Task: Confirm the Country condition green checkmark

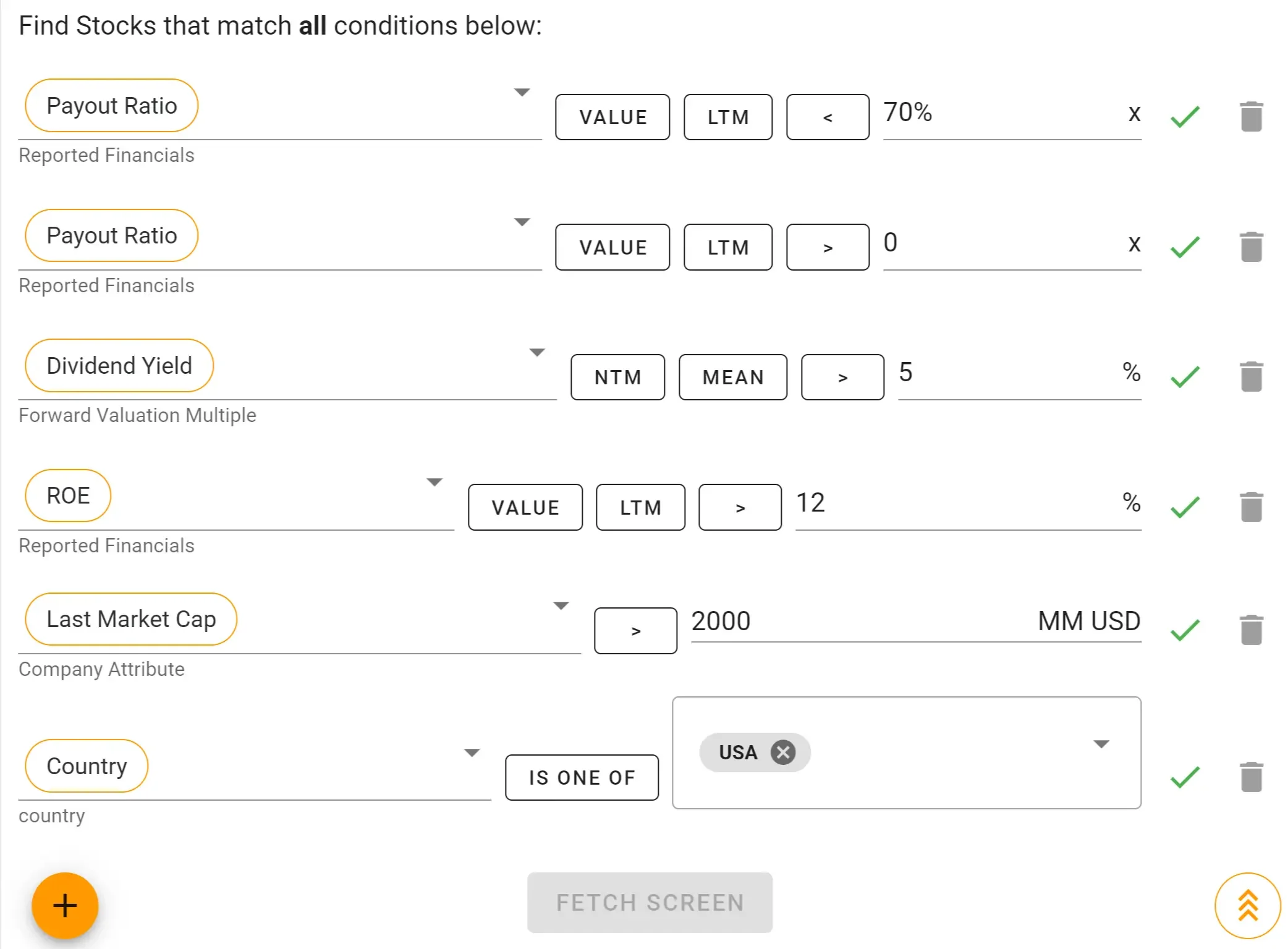Action: 1185,777
